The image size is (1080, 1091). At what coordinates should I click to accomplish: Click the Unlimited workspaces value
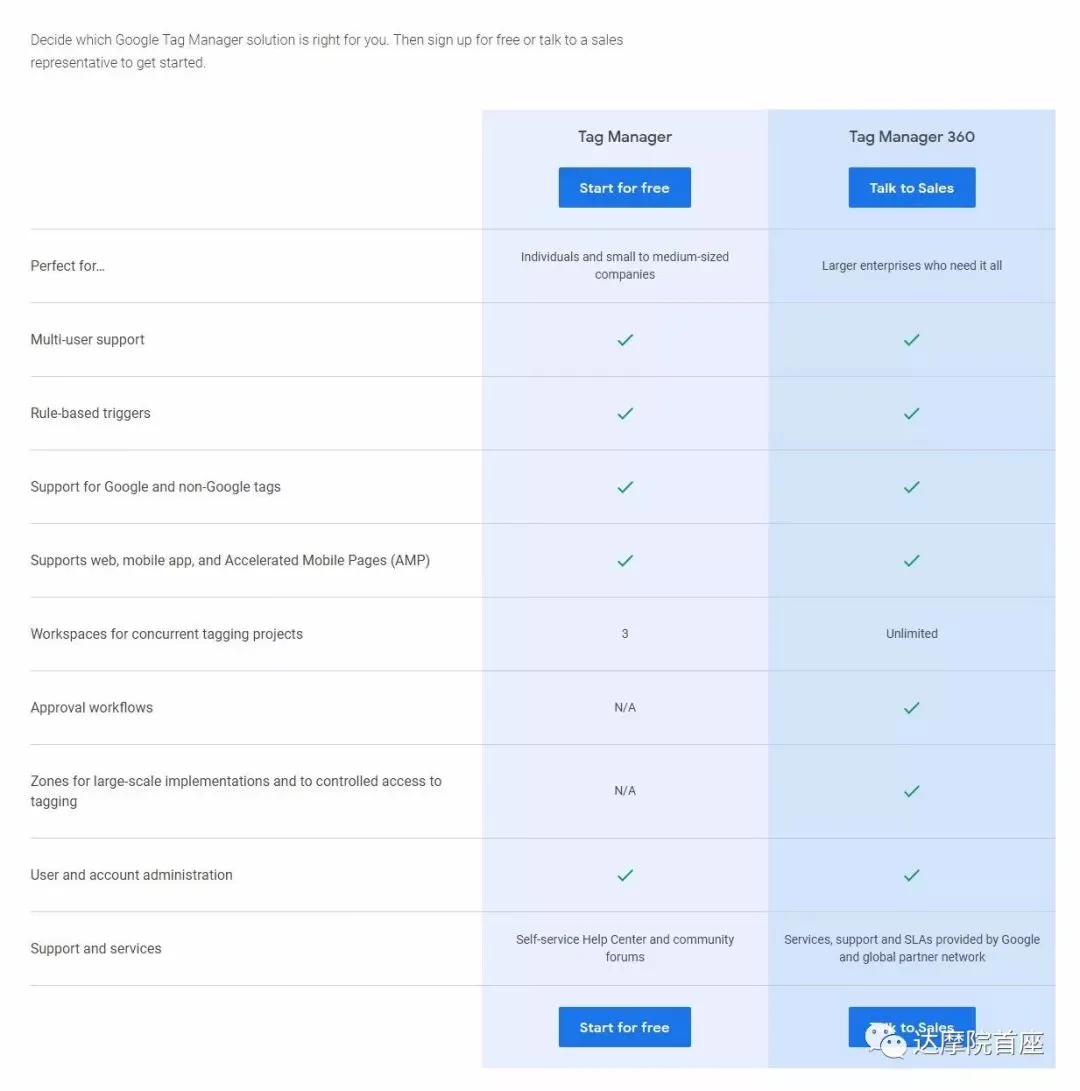pos(912,633)
